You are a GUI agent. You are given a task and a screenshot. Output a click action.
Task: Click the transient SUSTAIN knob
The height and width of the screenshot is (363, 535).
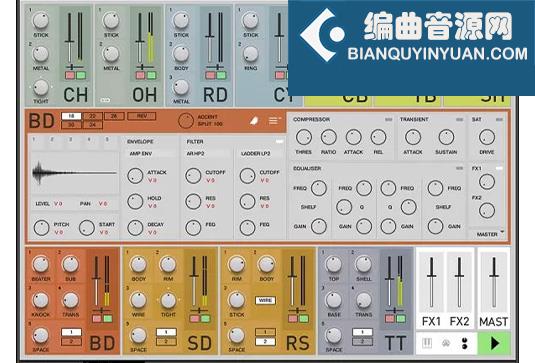(446, 137)
